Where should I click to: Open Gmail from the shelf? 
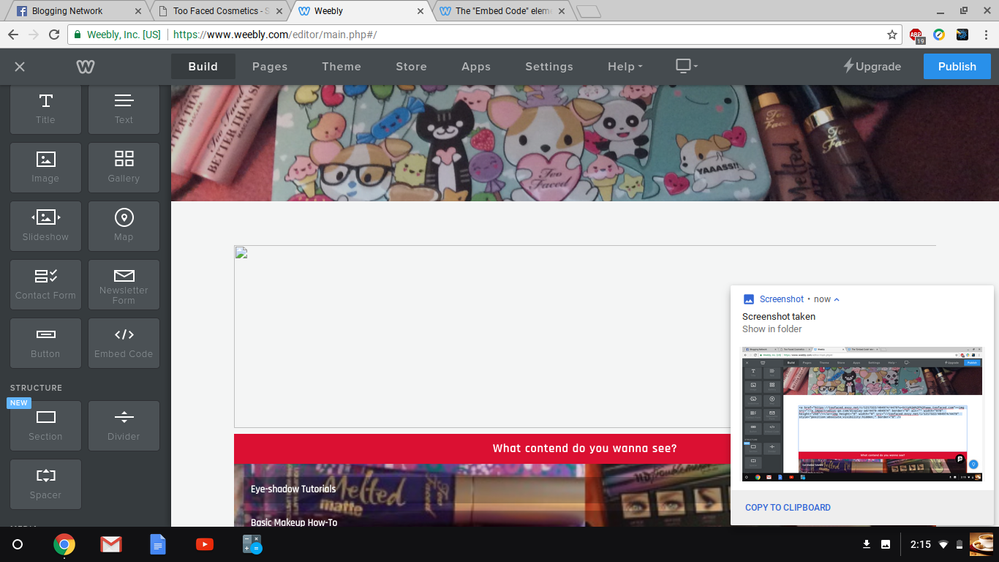tap(111, 544)
